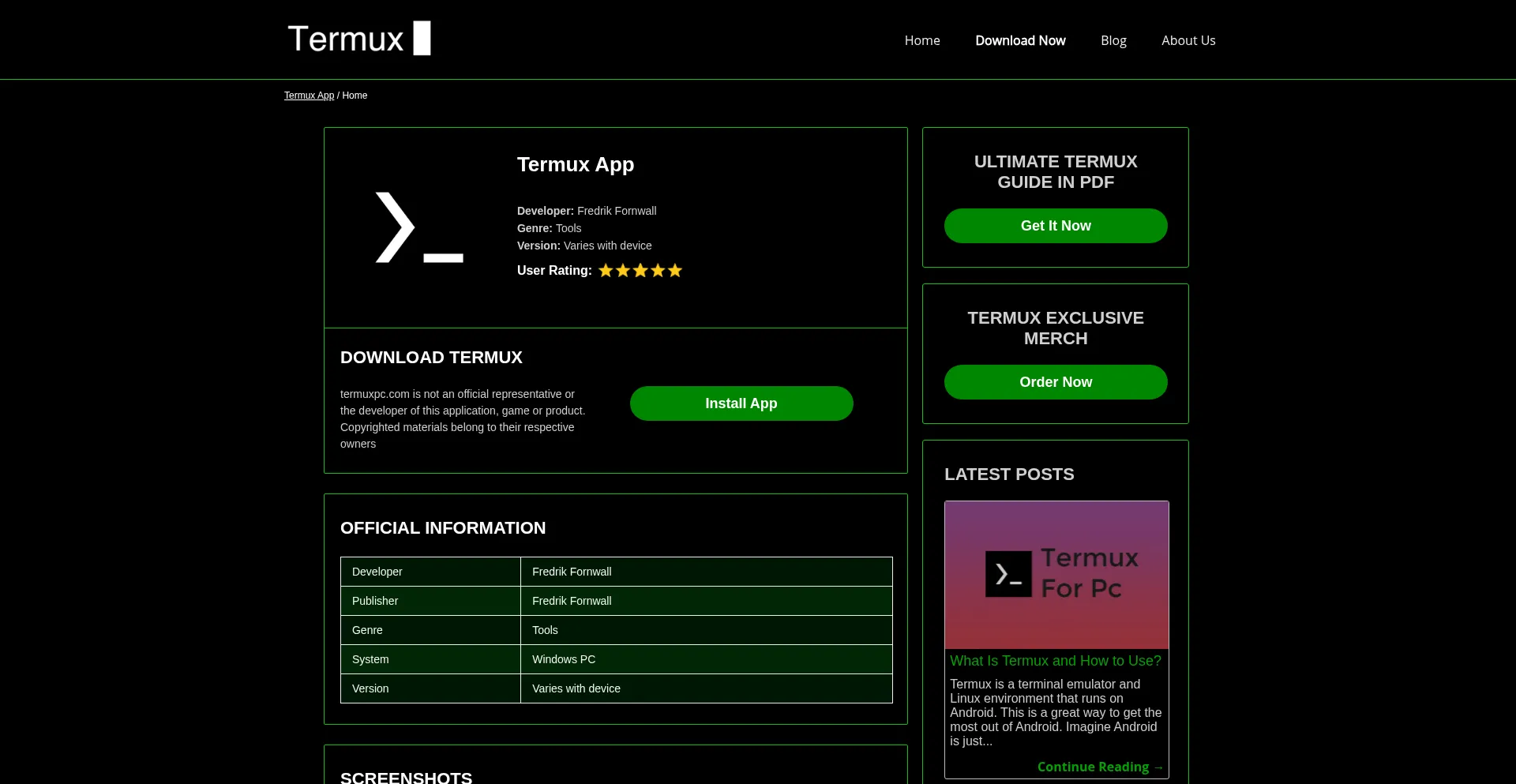Click the Order Now button

(x=1056, y=381)
